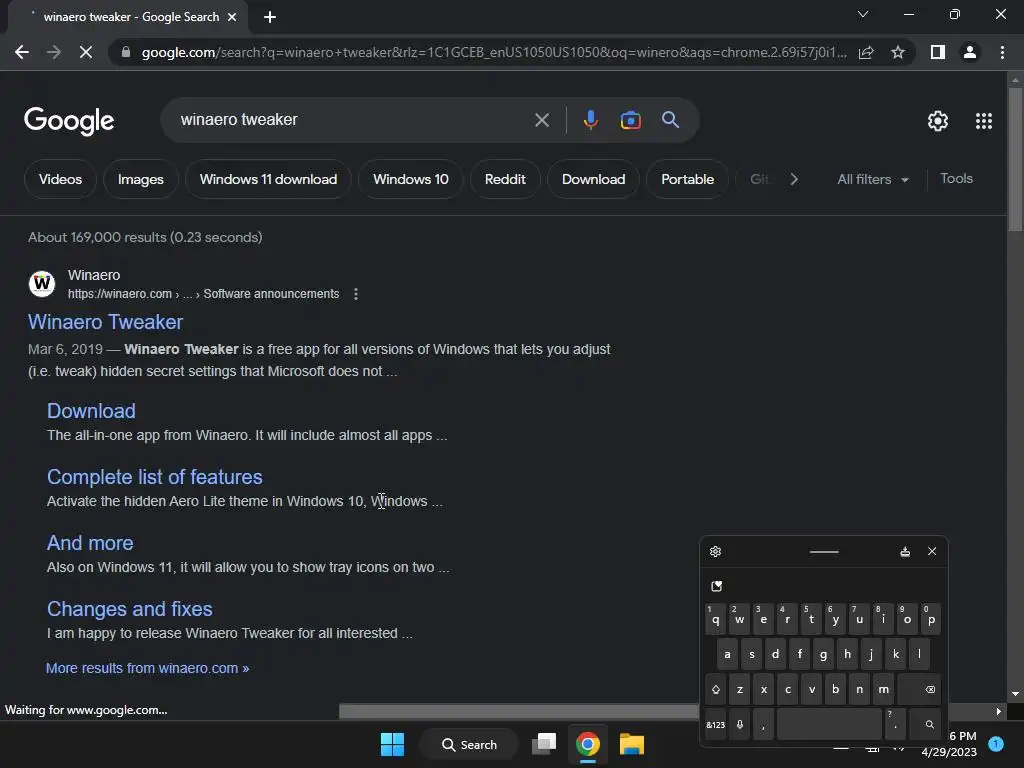Open the Winaero result three-dot options

tap(356, 294)
